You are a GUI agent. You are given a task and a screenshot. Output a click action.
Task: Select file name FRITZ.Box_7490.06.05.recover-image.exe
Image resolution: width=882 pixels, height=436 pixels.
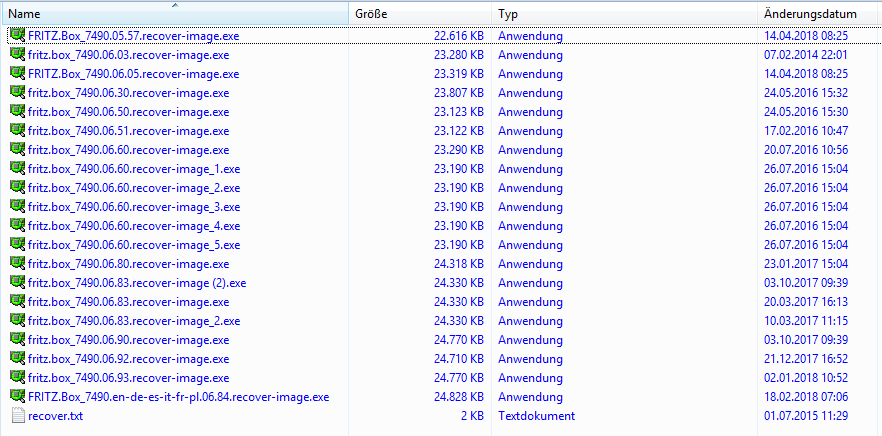[x=133, y=74]
